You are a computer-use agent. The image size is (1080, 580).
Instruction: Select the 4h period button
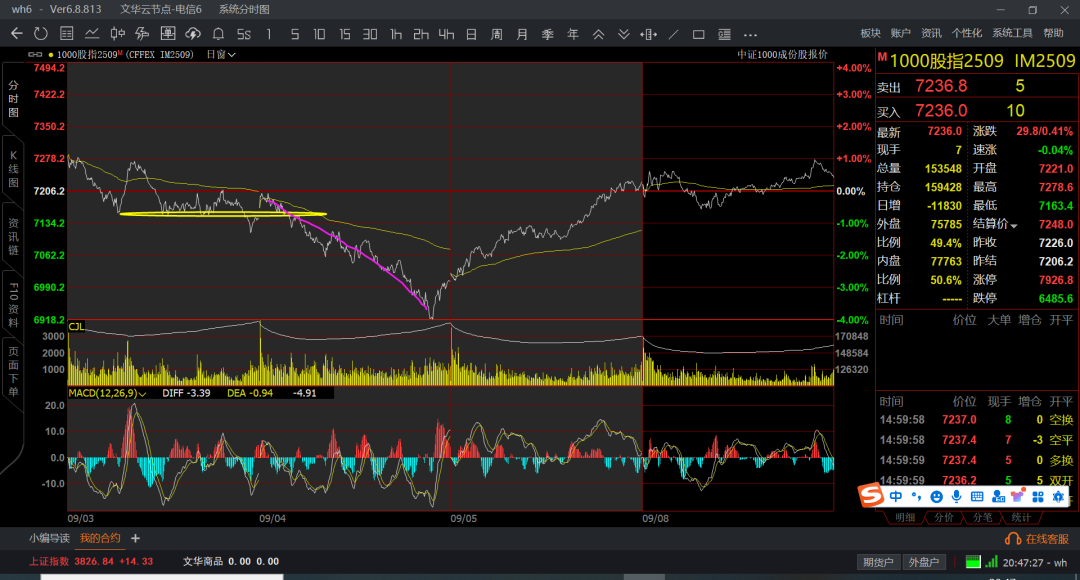pyautogui.click(x=446, y=34)
